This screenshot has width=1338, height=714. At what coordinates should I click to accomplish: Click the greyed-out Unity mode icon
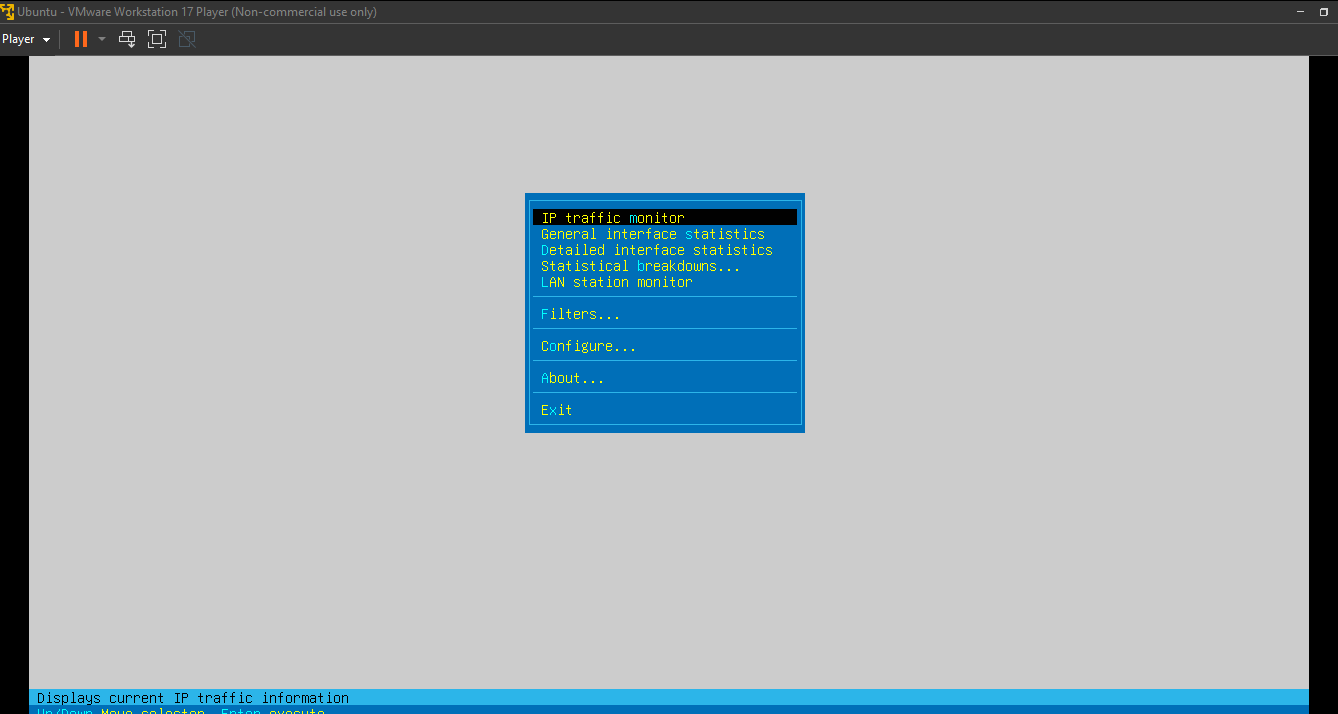tap(187, 39)
